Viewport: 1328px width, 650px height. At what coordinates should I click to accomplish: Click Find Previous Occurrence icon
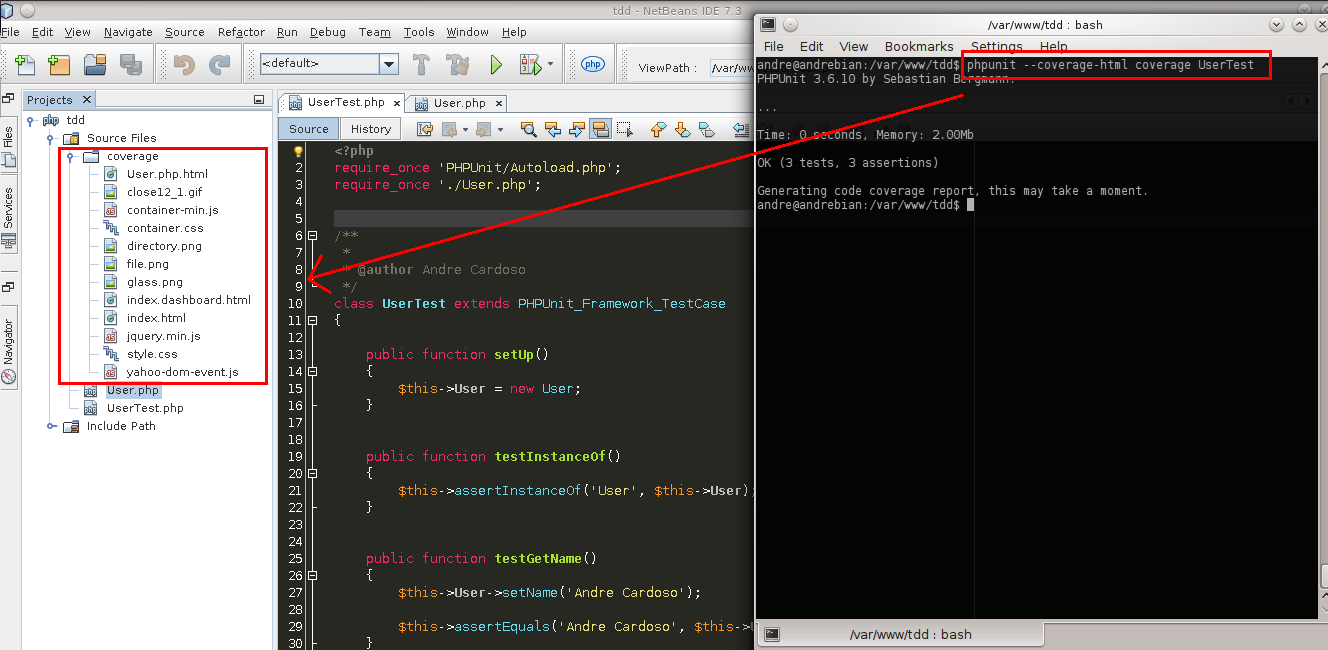pos(553,129)
